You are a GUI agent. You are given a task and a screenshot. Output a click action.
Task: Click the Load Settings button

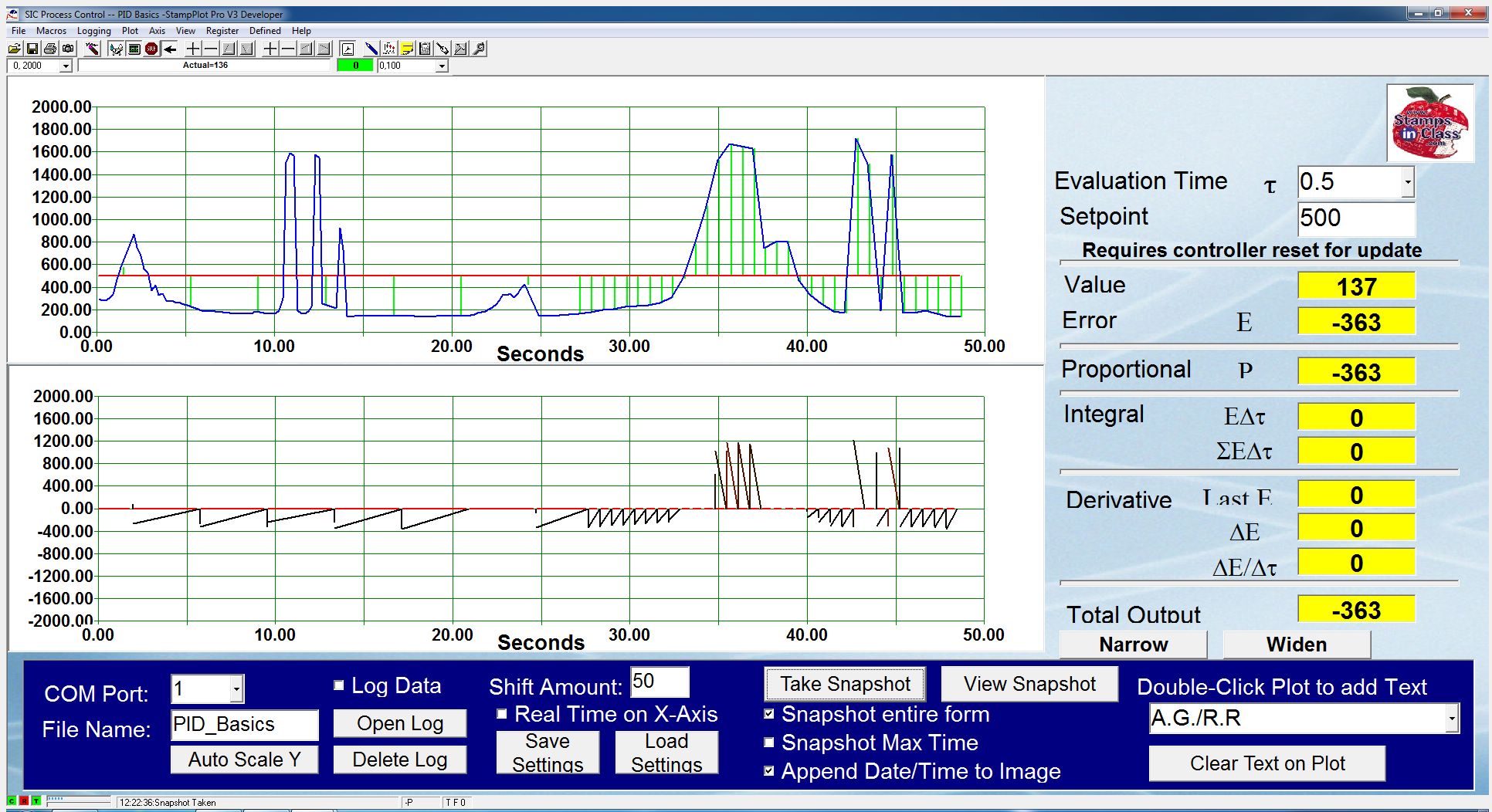point(666,753)
